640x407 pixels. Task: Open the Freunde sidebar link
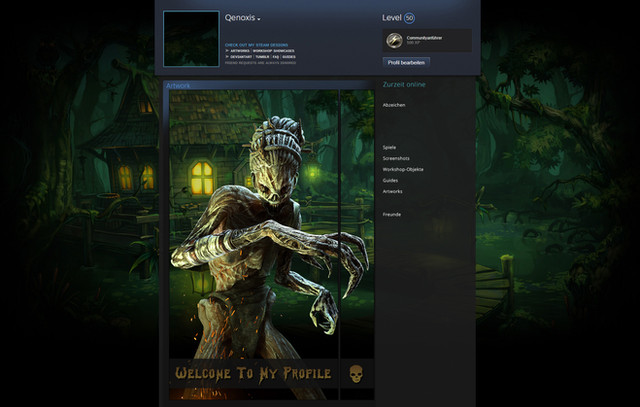click(391, 214)
